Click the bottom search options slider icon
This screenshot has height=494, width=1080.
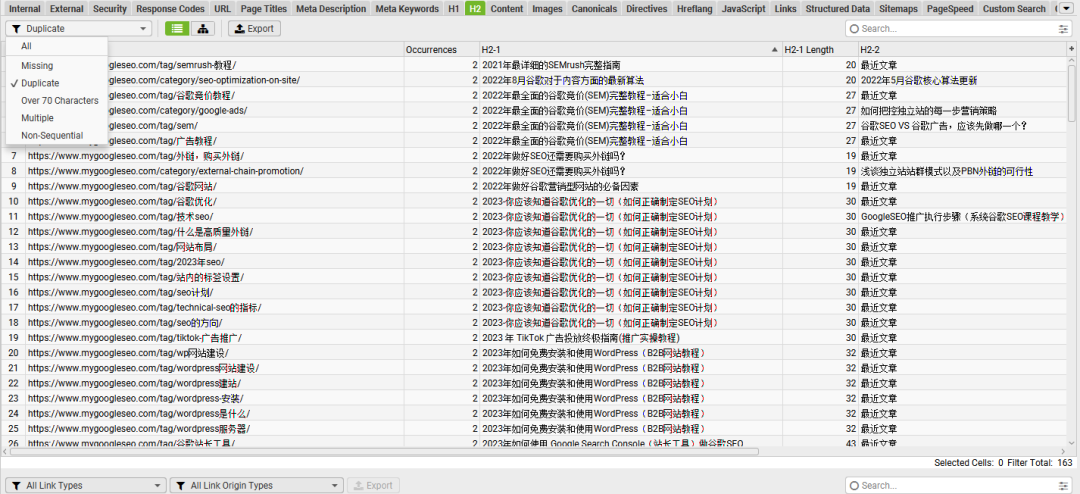(x=1063, y=485)
